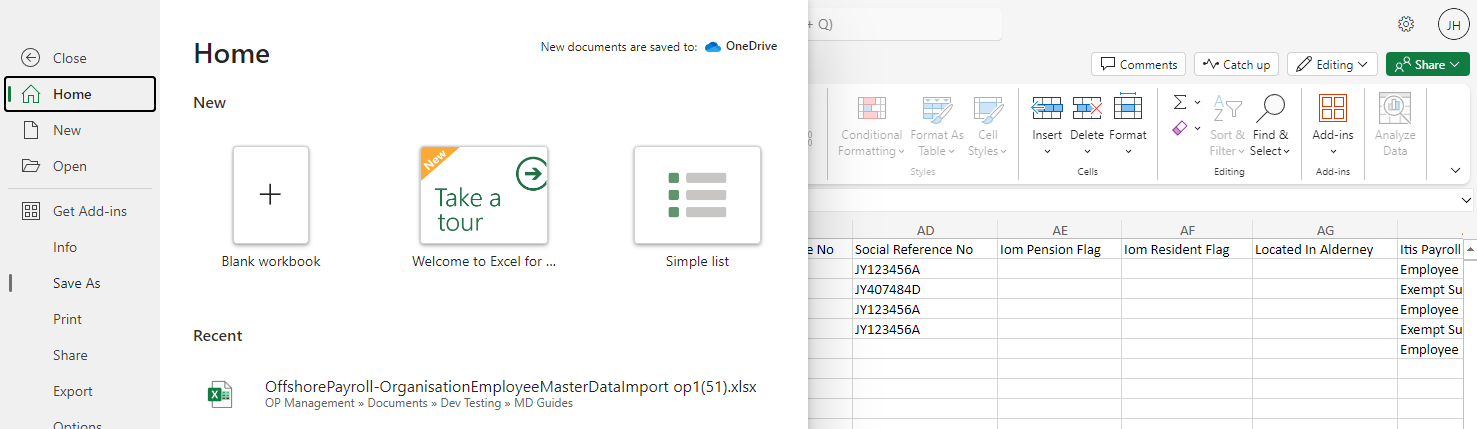Click the Excel file icon in Recent

click(x=219, y=394)
